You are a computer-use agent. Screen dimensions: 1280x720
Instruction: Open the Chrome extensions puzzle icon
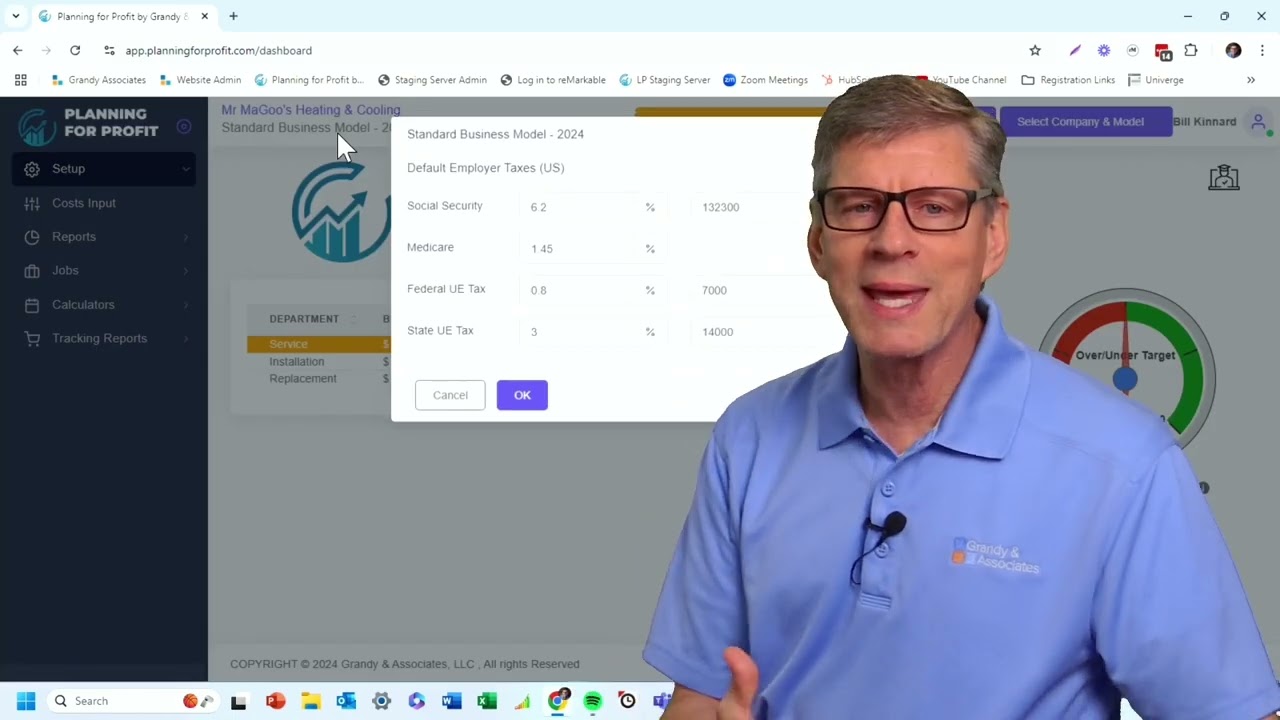(x=1191, y=50)
